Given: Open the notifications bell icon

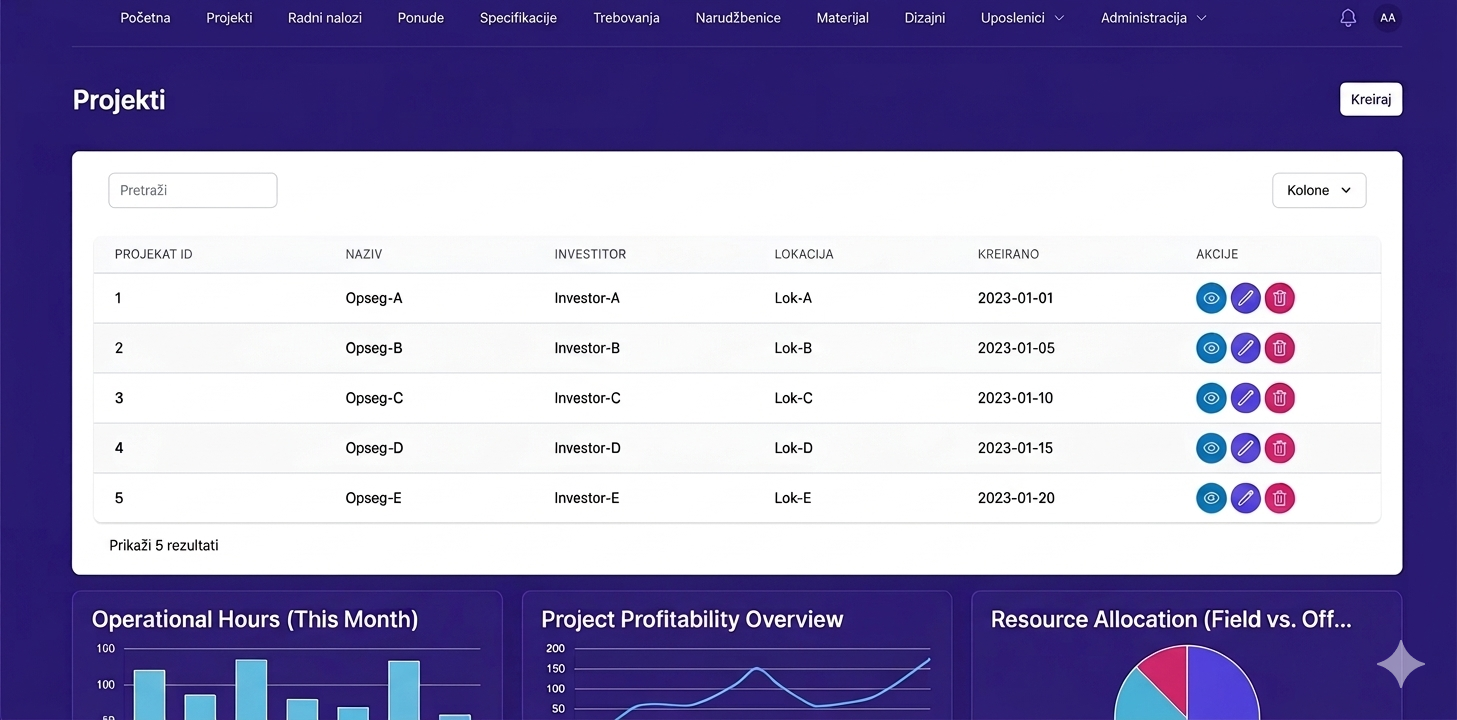Looking at the screenshot, I should tap(1348, 18).
